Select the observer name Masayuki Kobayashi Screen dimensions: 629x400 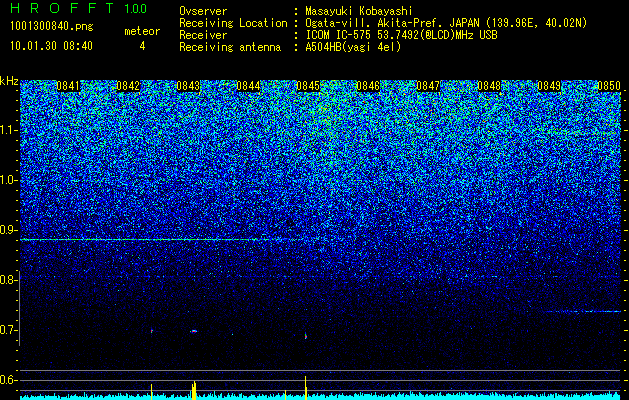click(x=359, y=11)
